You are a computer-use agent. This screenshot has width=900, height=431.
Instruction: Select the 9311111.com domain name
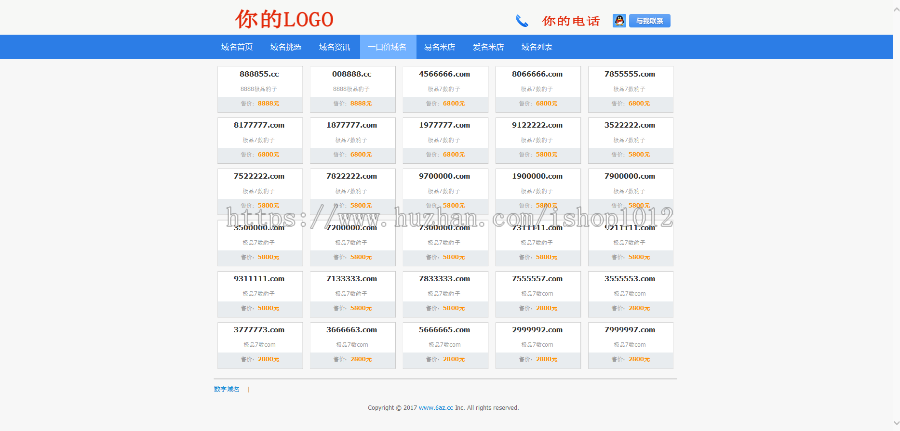(259, 278)
